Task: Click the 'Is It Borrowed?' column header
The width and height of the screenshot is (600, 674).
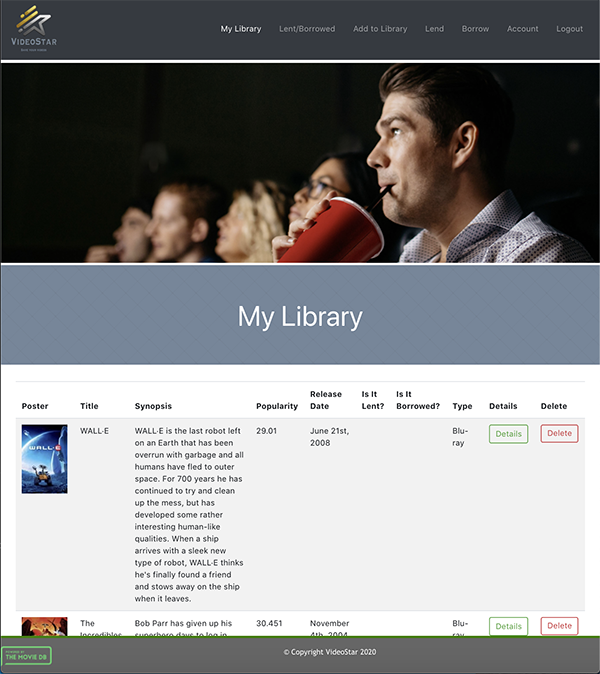Action: pos(418,400)
